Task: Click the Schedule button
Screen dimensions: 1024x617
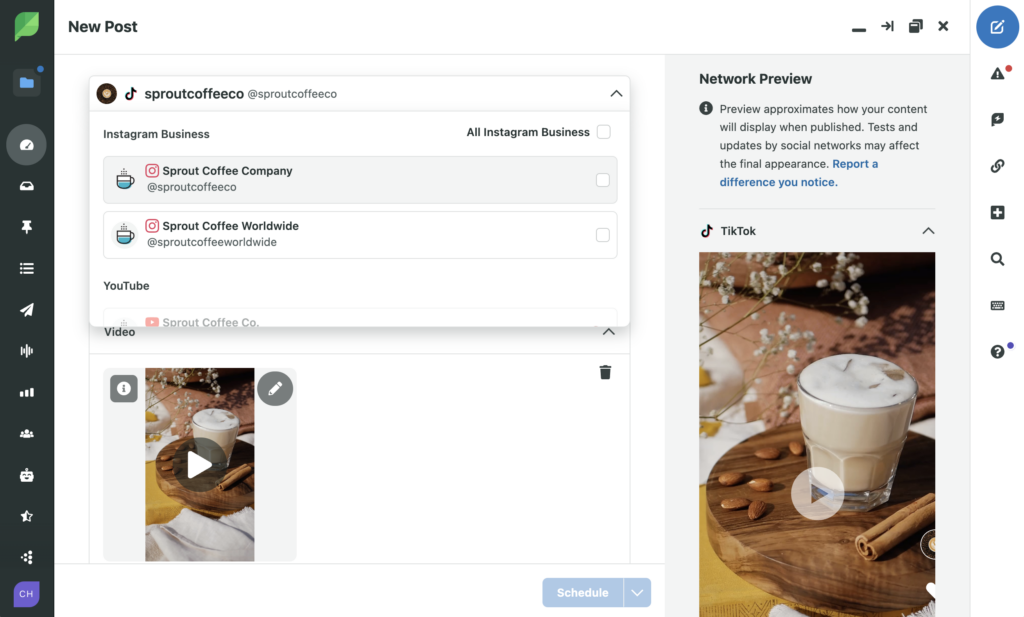Action: click(582, 593)
